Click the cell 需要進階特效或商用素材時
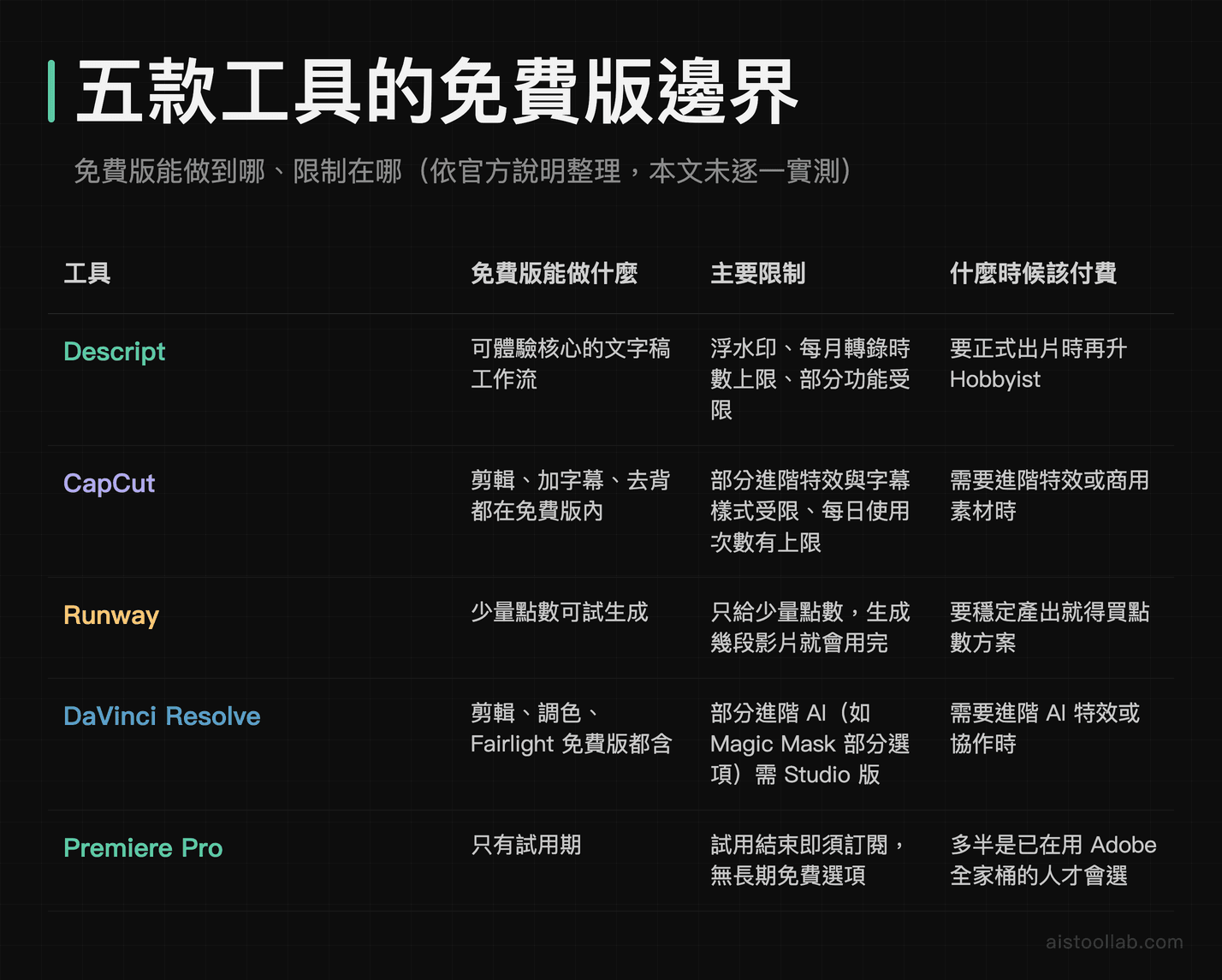 1050,496
